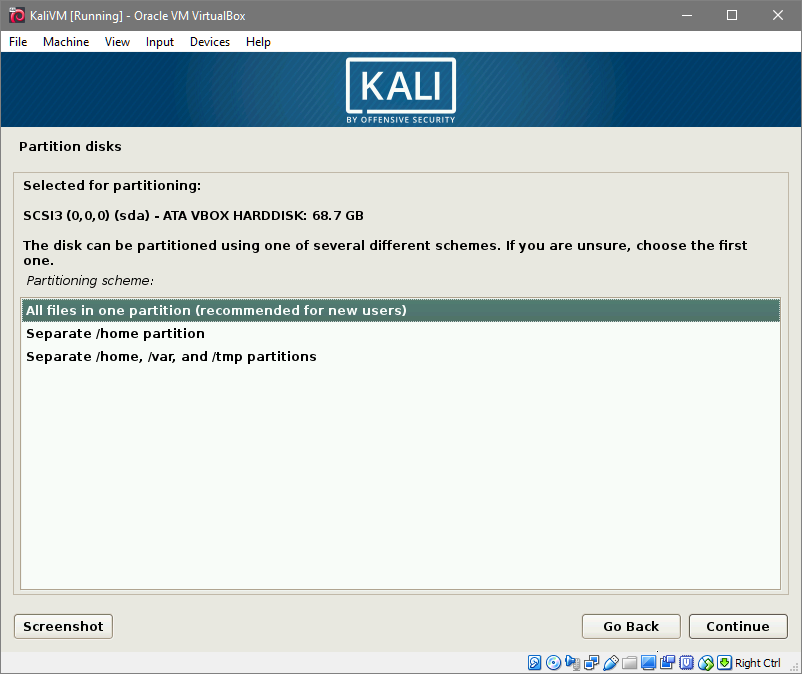Click the hard disk activity status icon

pyautogui.click(x=534, y=663)
